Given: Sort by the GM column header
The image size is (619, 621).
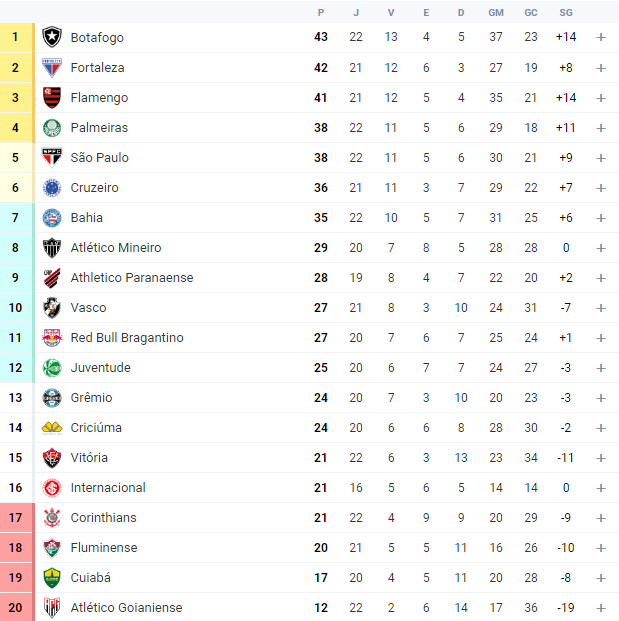Looking at the screenshot, I should coord(495,13).
